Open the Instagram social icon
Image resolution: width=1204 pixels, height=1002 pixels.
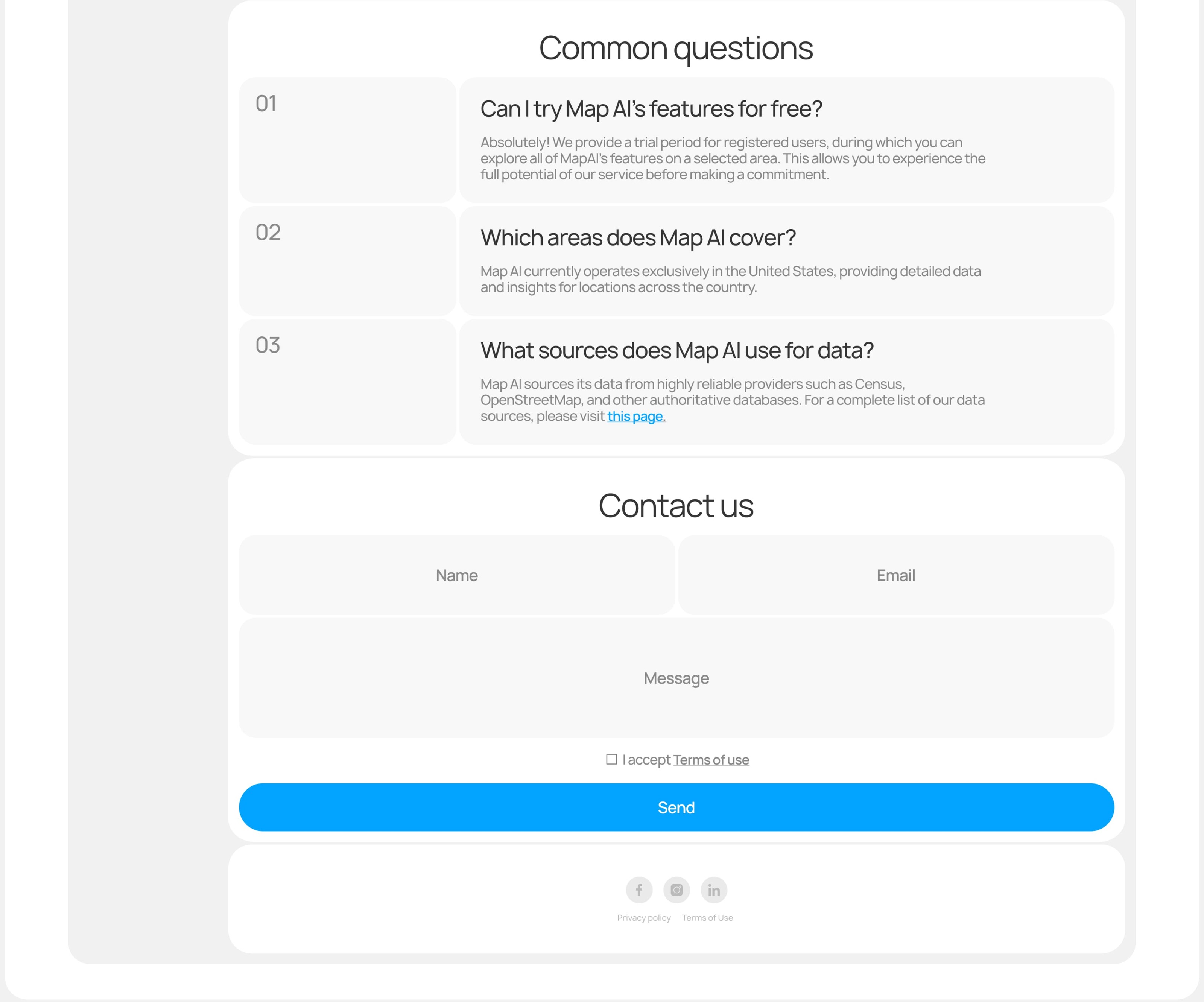pos(676,889)
